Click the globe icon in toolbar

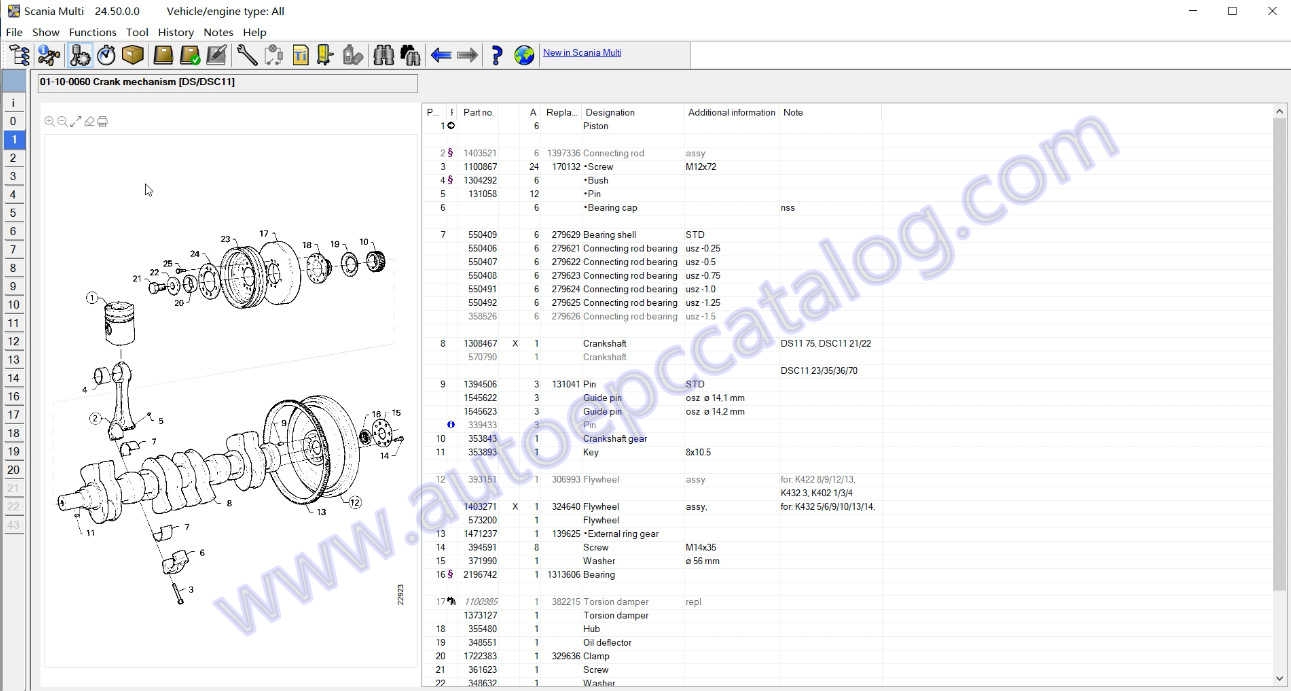pyautogui.click(x=524, y=55)
